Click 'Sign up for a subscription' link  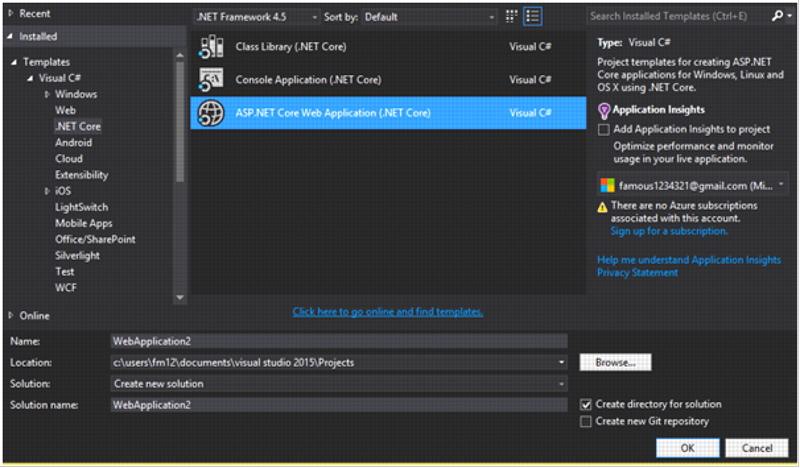tap(669, 231)
